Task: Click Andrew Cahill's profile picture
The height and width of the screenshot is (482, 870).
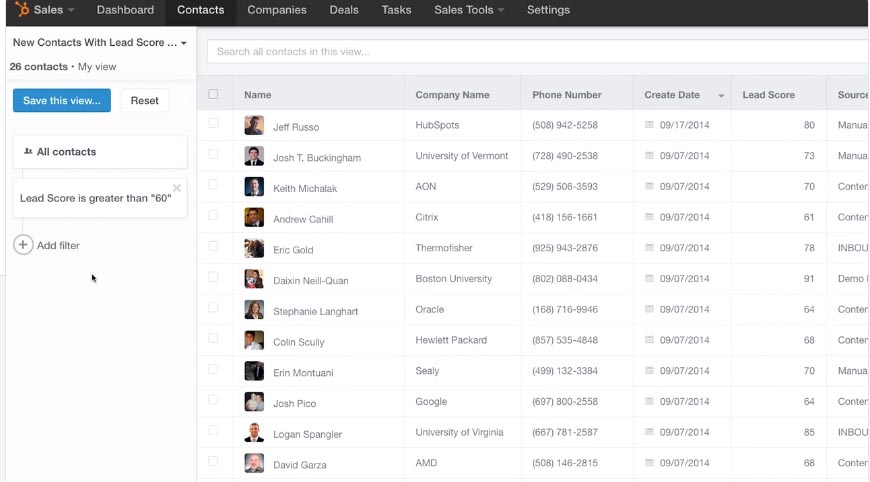Action: [254, 217]
